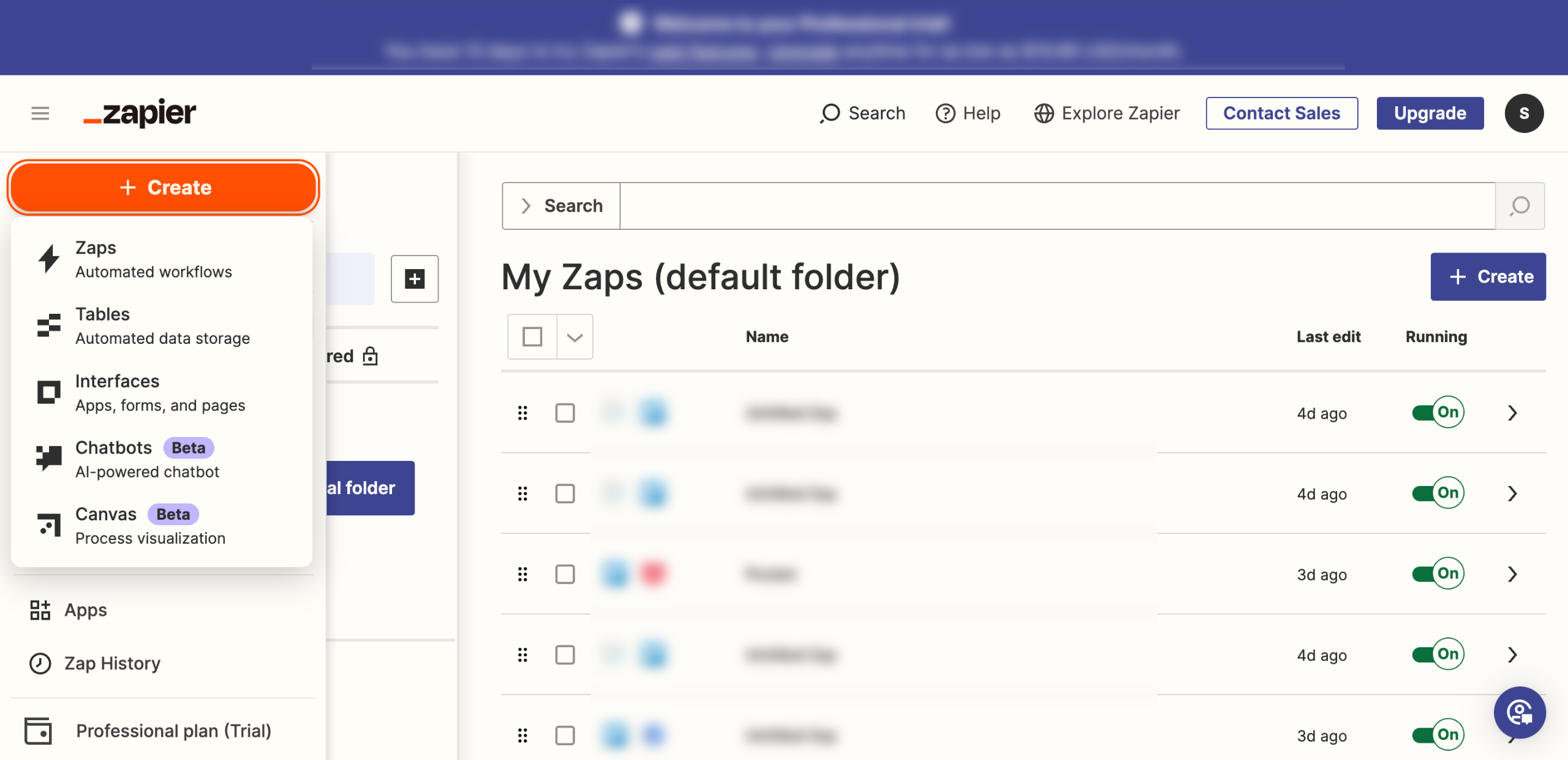Toggle off the first Zap's On switch
Image resolution: width=1568 pixels, height=760 pixels.
pos(1438,412)
